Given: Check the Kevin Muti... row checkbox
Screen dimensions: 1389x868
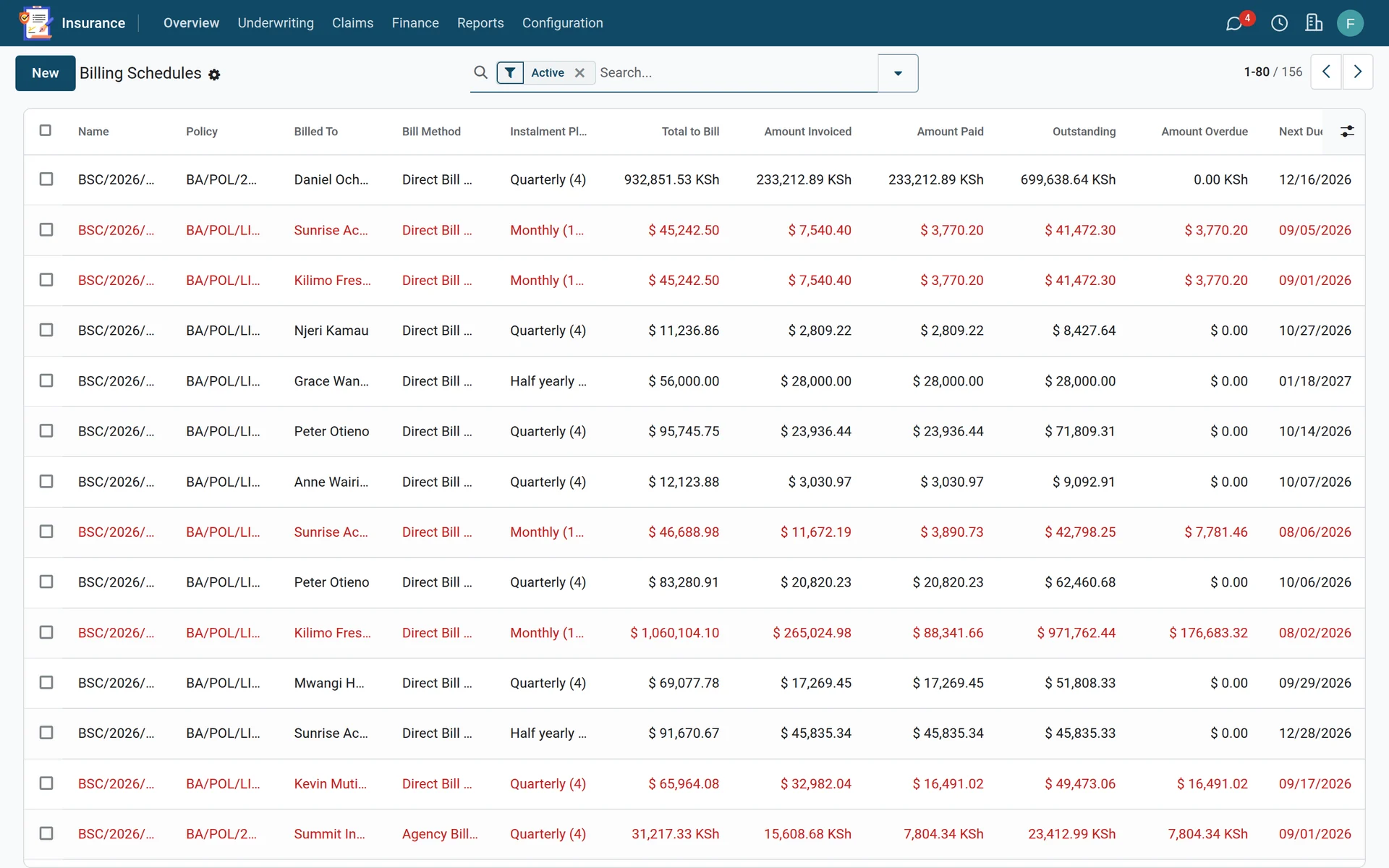Looking at the screenshot, I should (x=46, y=783).
